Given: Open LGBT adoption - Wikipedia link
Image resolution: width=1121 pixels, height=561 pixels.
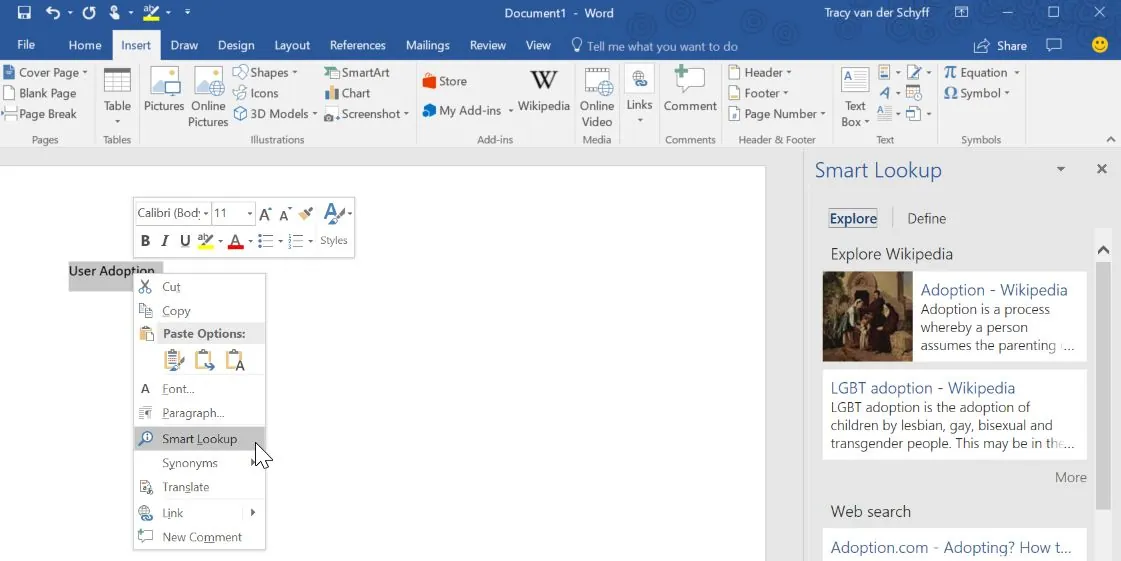Looking at the screenshot, I should click(922, 388).
